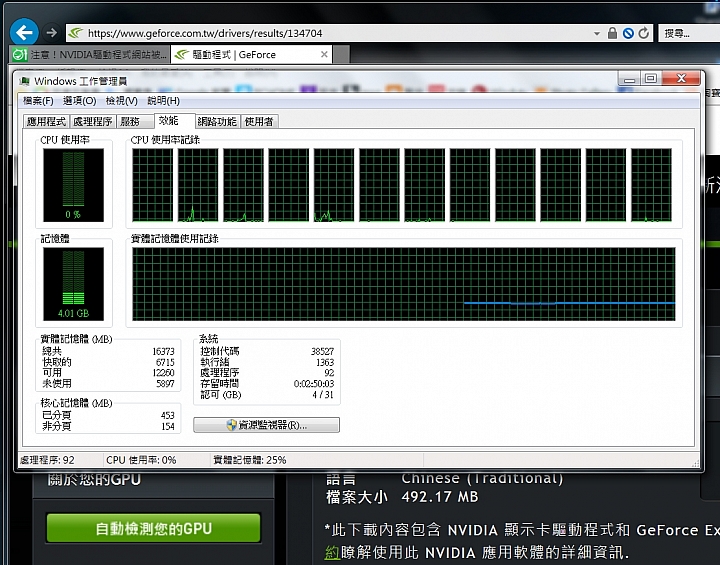Switch to the 應用程式 tab
The height and width of the screenshot is (565, 720).
[x=46, y=121]
